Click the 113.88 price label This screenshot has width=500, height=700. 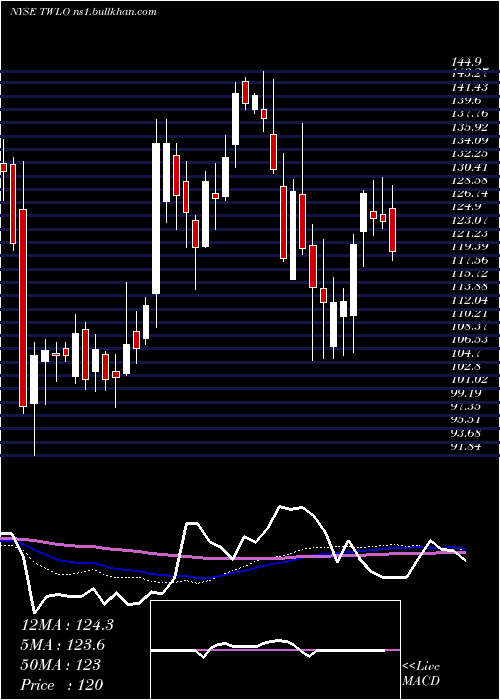[470, 286]
